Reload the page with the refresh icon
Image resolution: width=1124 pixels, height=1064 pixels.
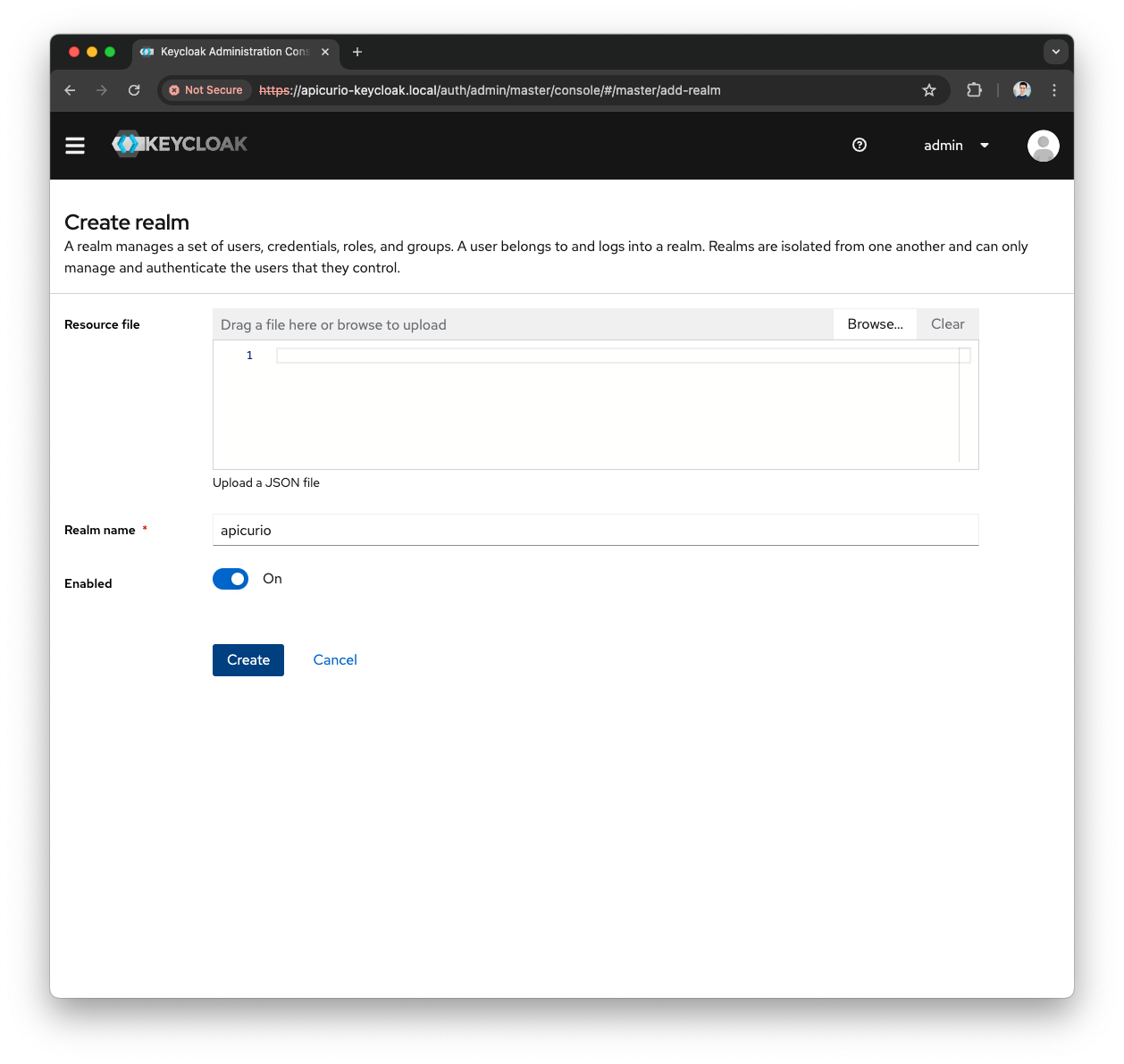coord(134,90)
